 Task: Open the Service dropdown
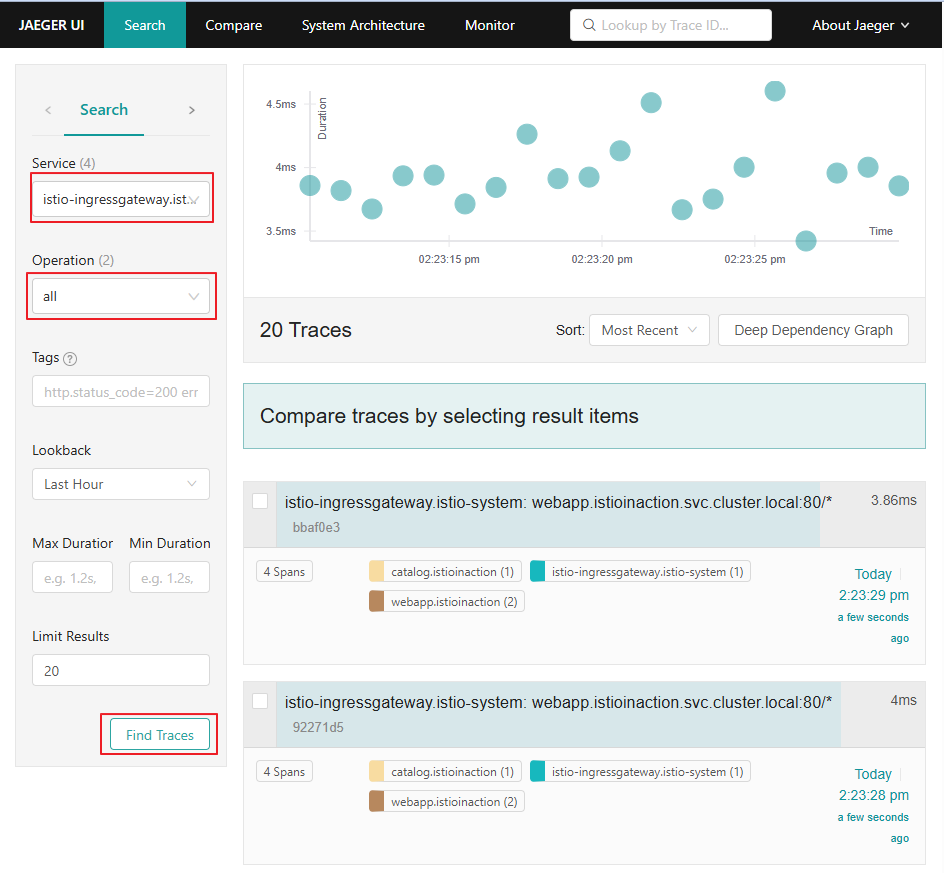pyautogui.click(x=121, y=199)
